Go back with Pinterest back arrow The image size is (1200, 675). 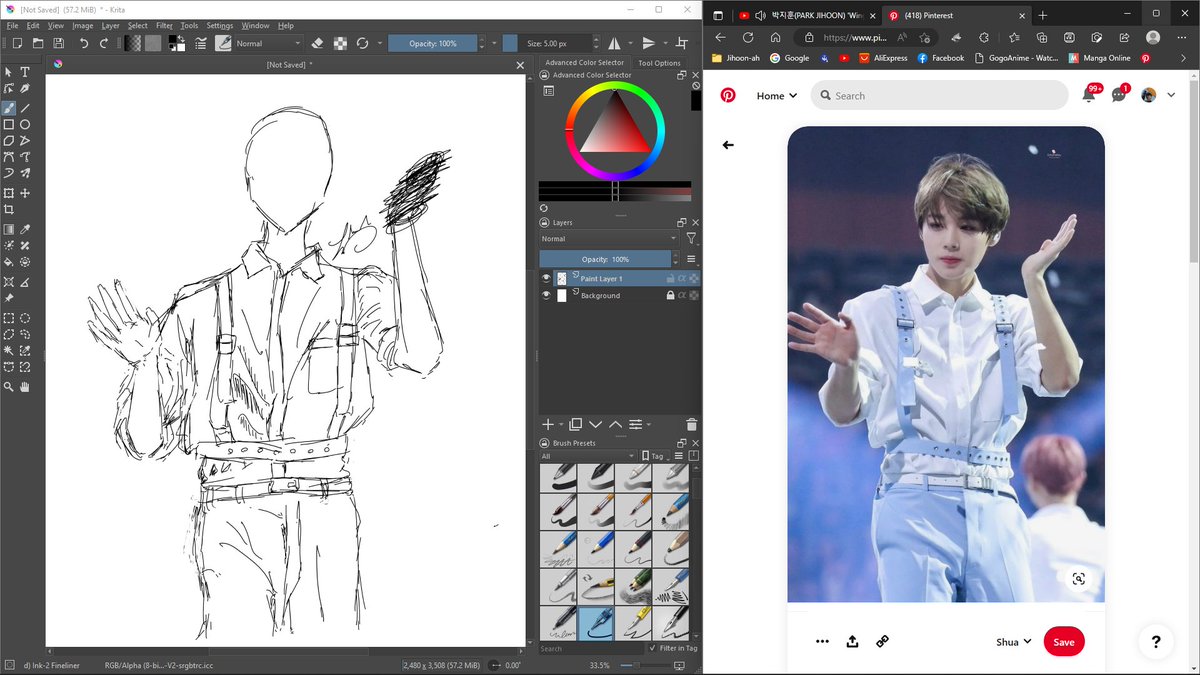(x=728, y=145)
